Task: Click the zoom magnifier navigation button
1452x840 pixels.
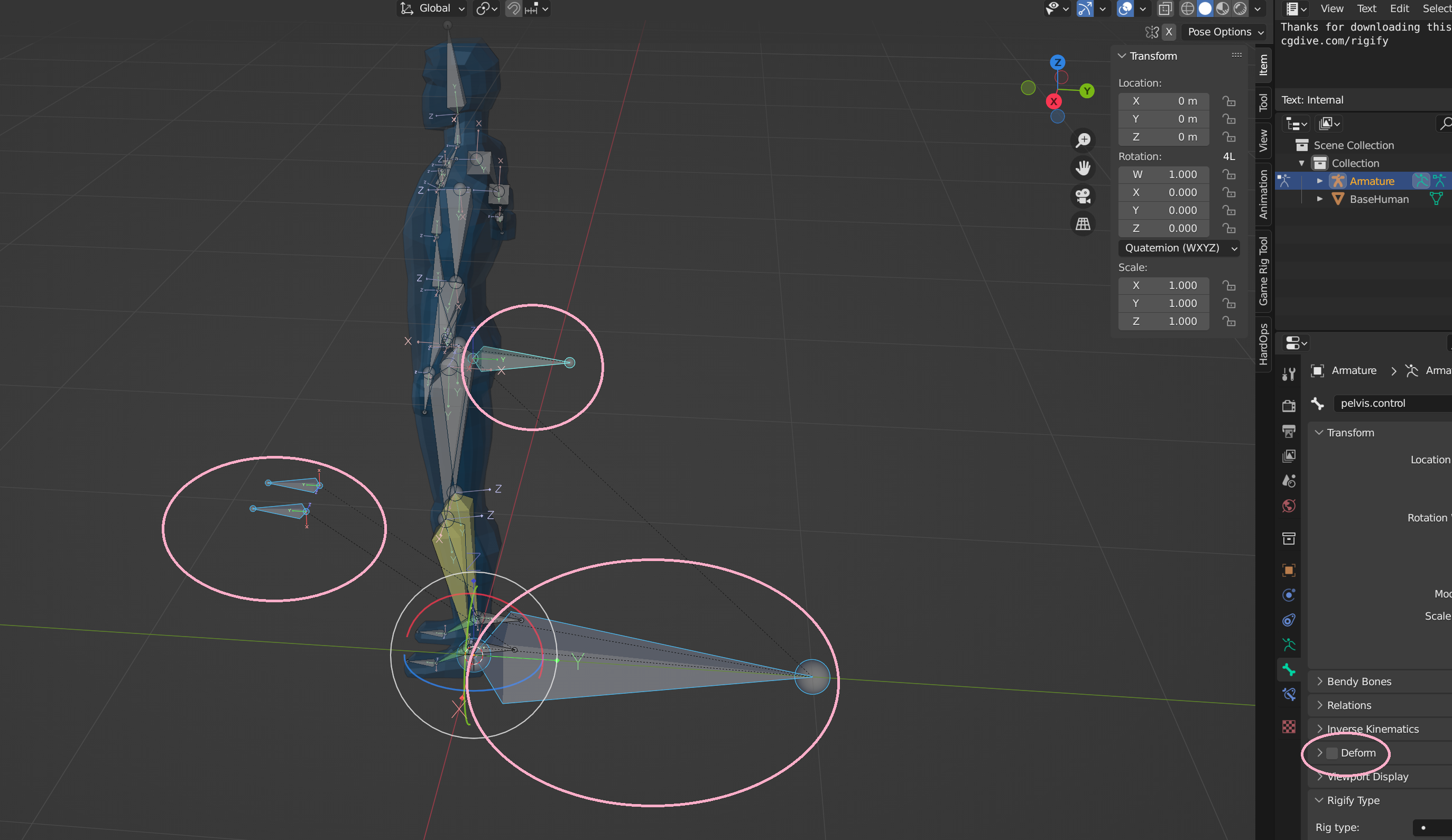Action: click(x=1083, y=140)
